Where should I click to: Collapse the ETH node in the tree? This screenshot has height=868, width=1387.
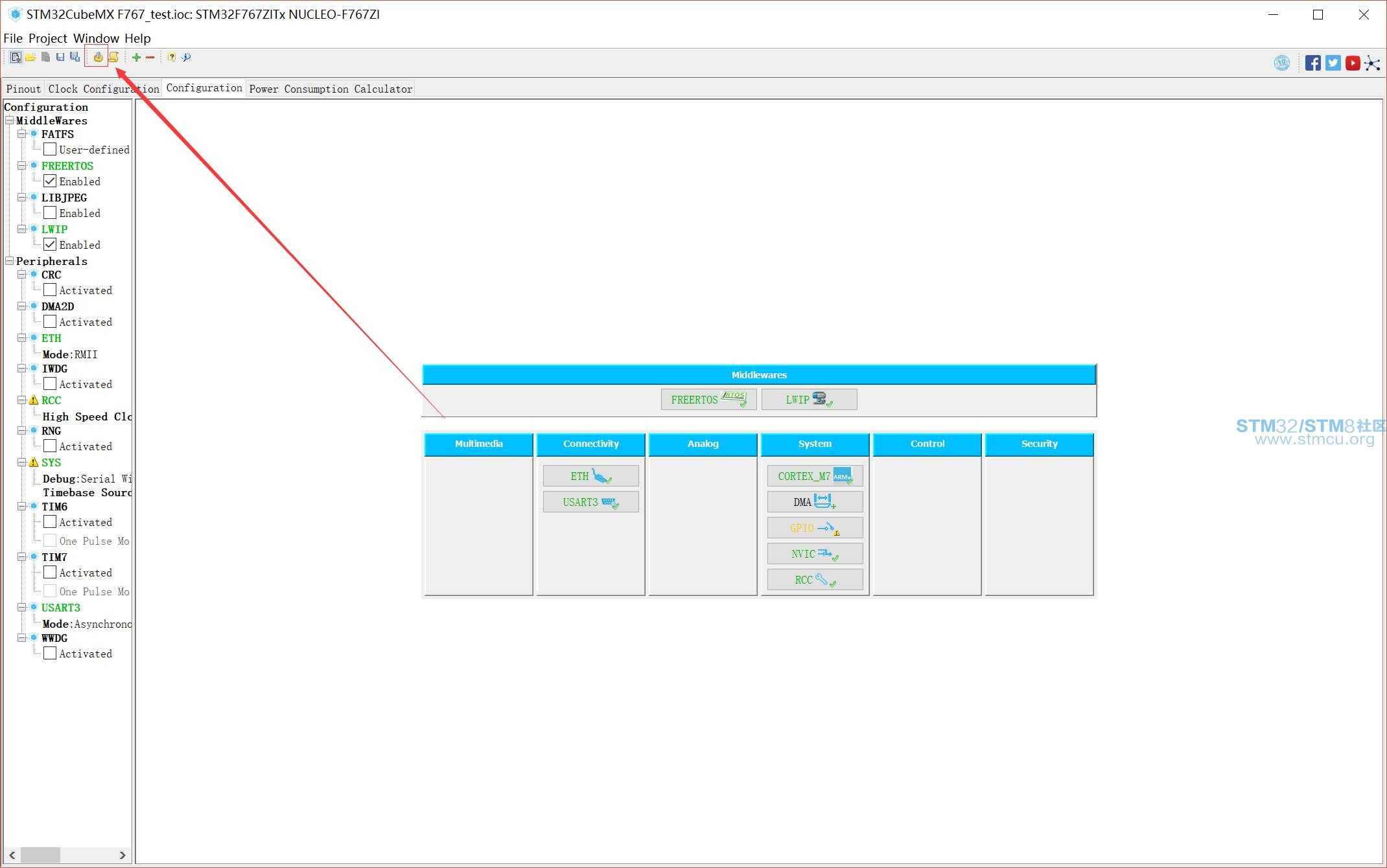22,338
